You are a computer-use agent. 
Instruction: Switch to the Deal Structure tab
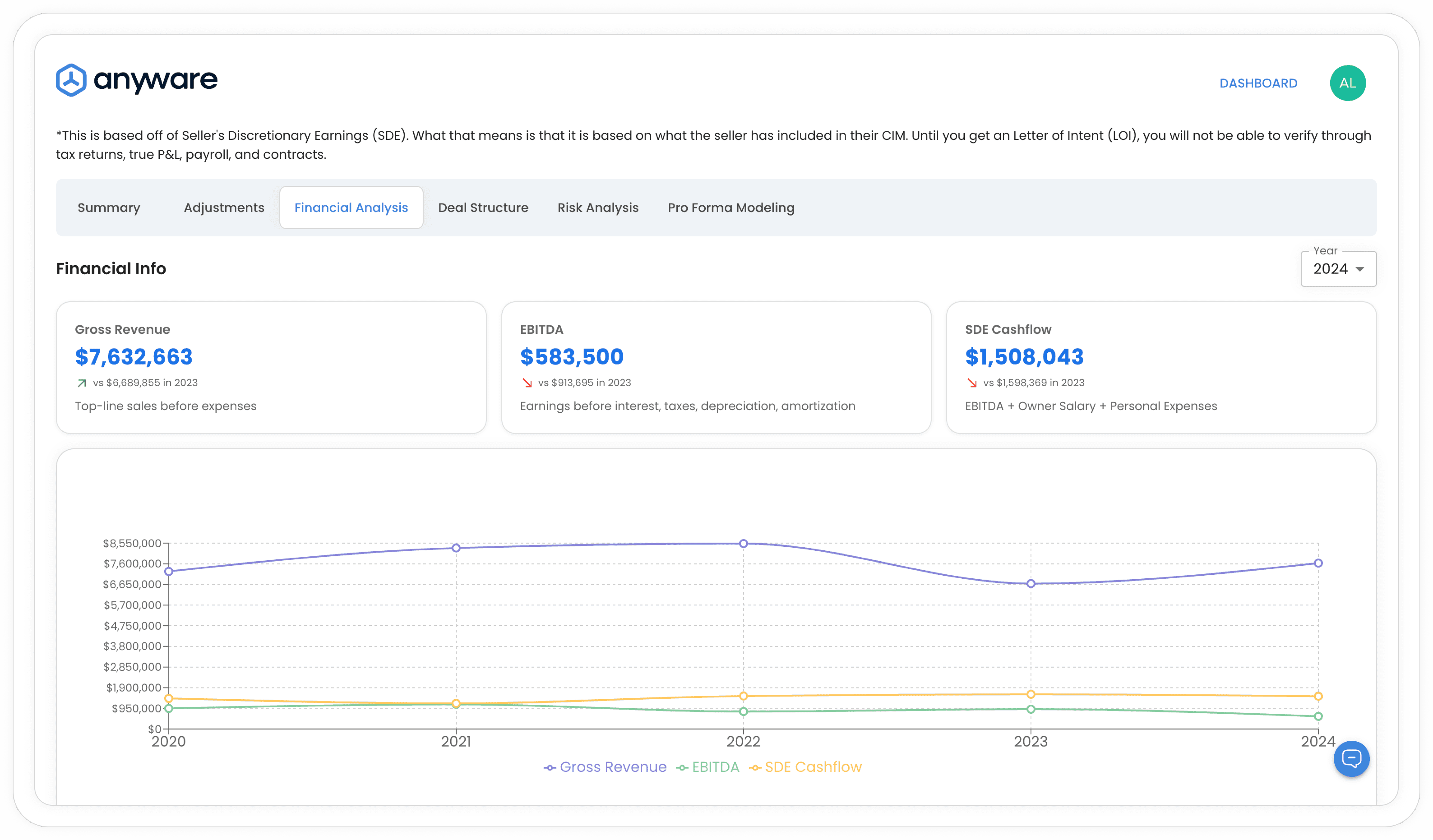tap(483, 208)
